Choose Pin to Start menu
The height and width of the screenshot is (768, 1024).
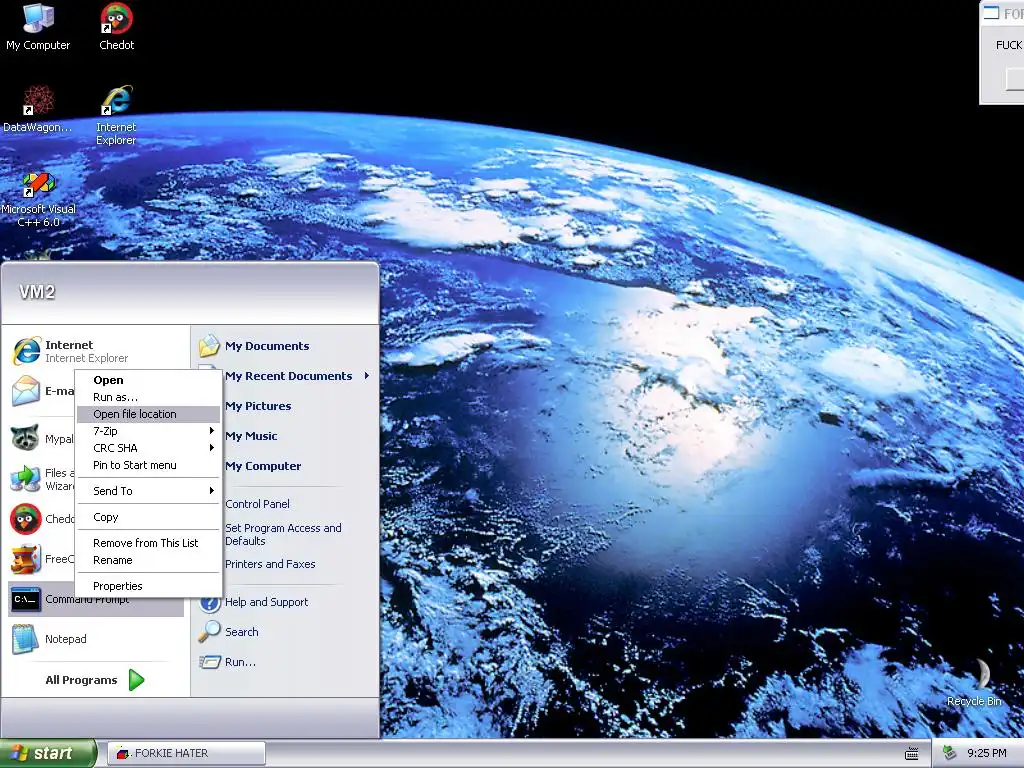point(148,465)
